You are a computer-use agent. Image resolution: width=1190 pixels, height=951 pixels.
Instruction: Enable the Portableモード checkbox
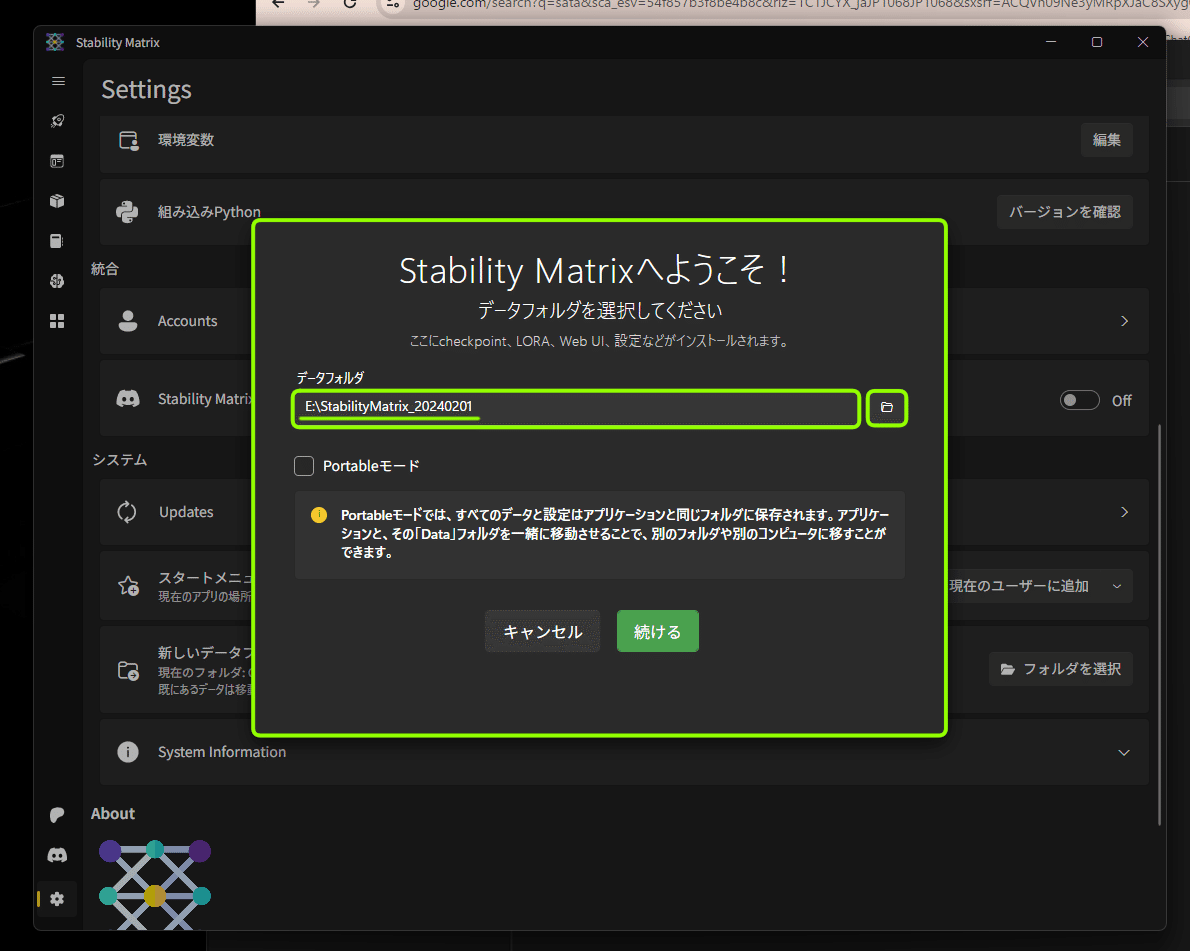pos(303,465)
